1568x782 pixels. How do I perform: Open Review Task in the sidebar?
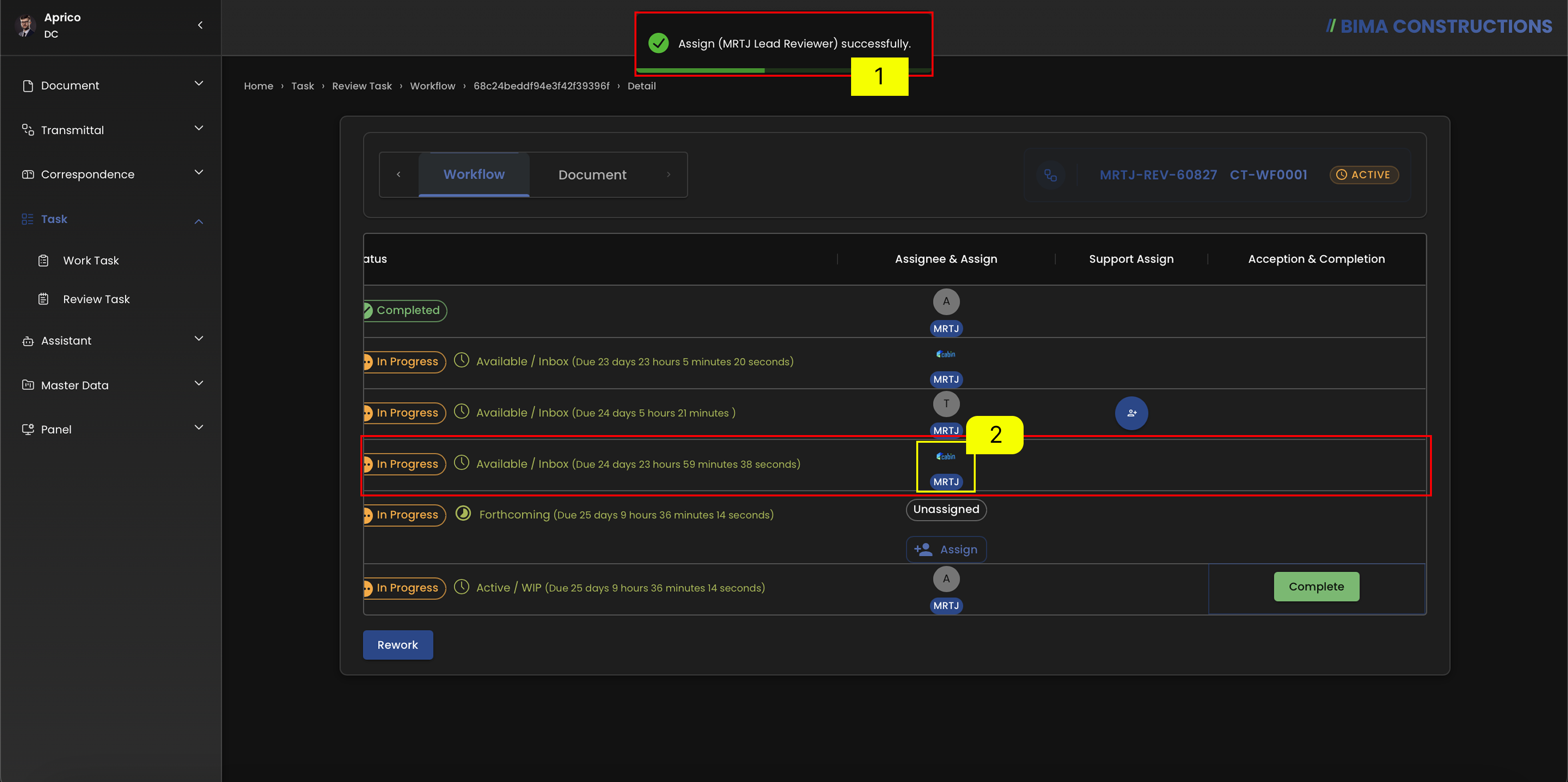pyautogui.click(x=96, y=299)
